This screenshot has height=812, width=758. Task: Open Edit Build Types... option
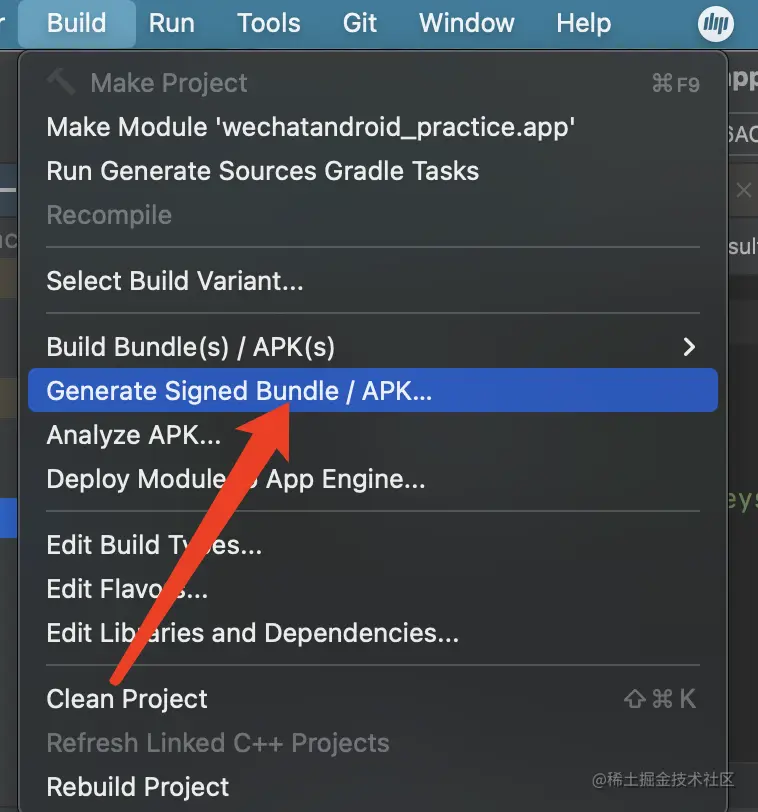[x=154, y=545]
